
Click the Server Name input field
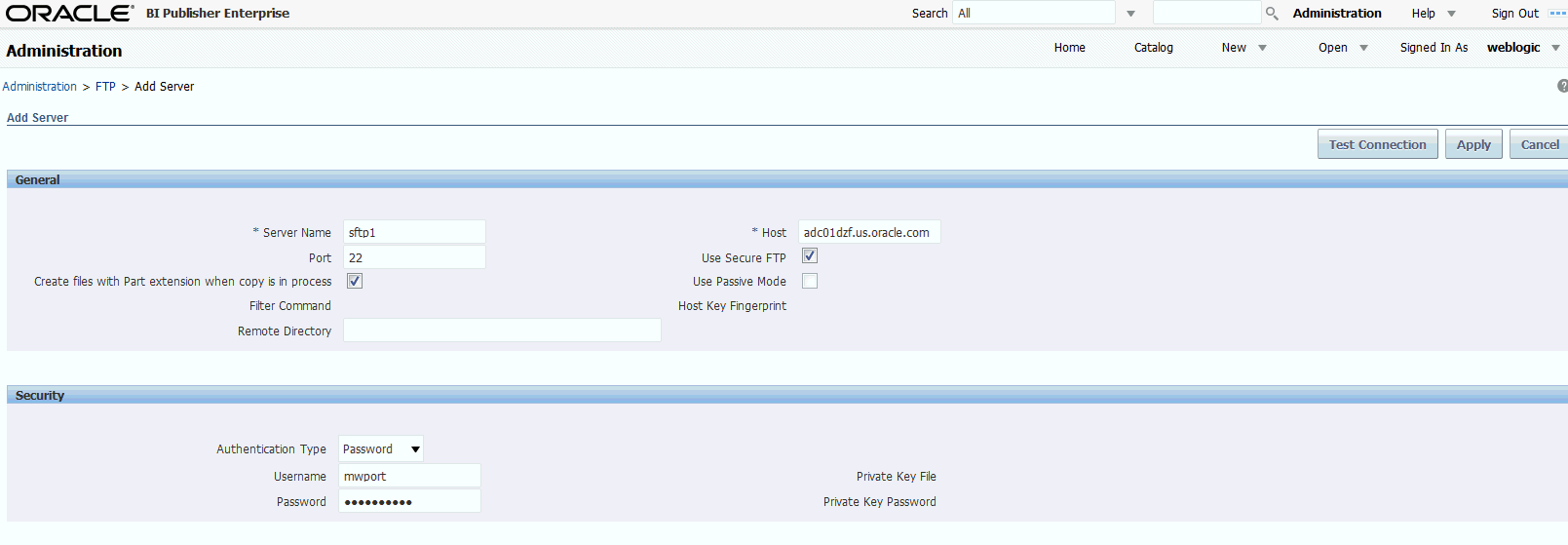click(414, 232)
